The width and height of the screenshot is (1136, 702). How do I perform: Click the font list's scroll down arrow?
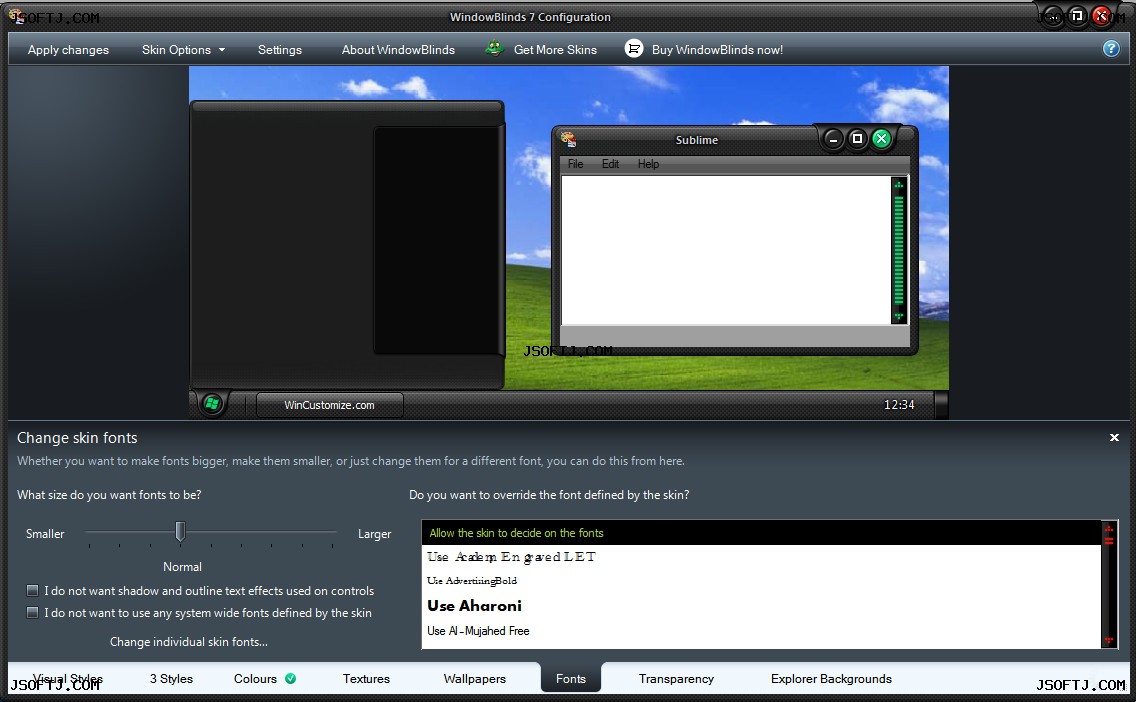point(1108,640)
